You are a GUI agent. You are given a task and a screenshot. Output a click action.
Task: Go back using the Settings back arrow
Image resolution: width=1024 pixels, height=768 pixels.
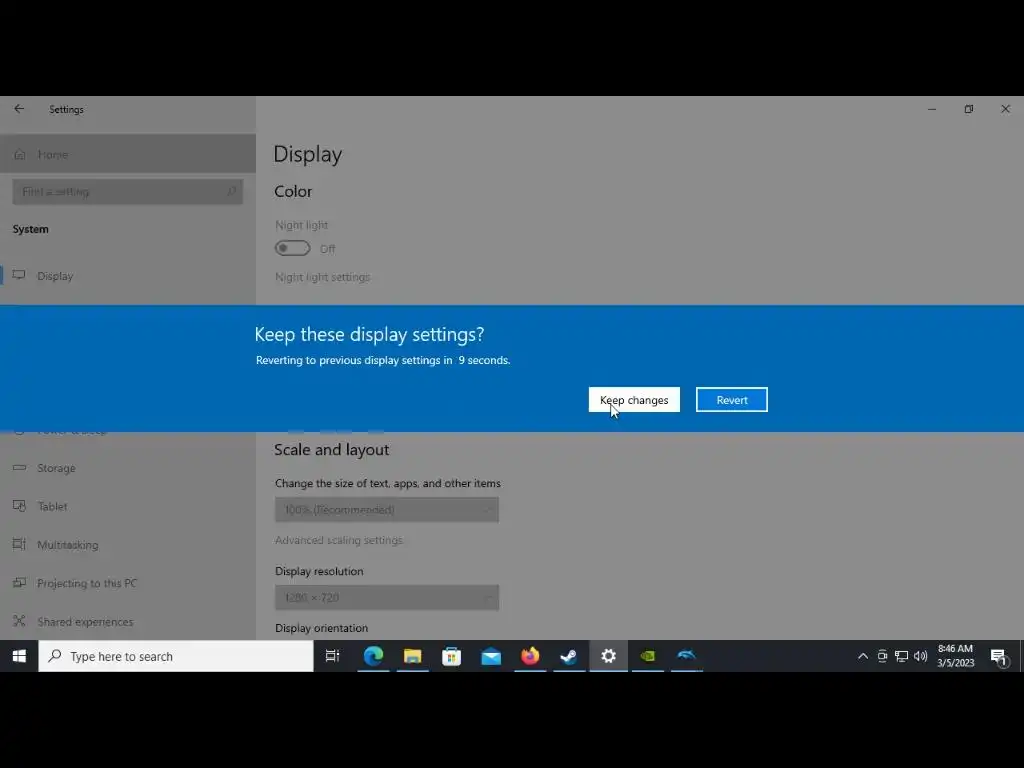pyautogui.click(x=19, y=109)
